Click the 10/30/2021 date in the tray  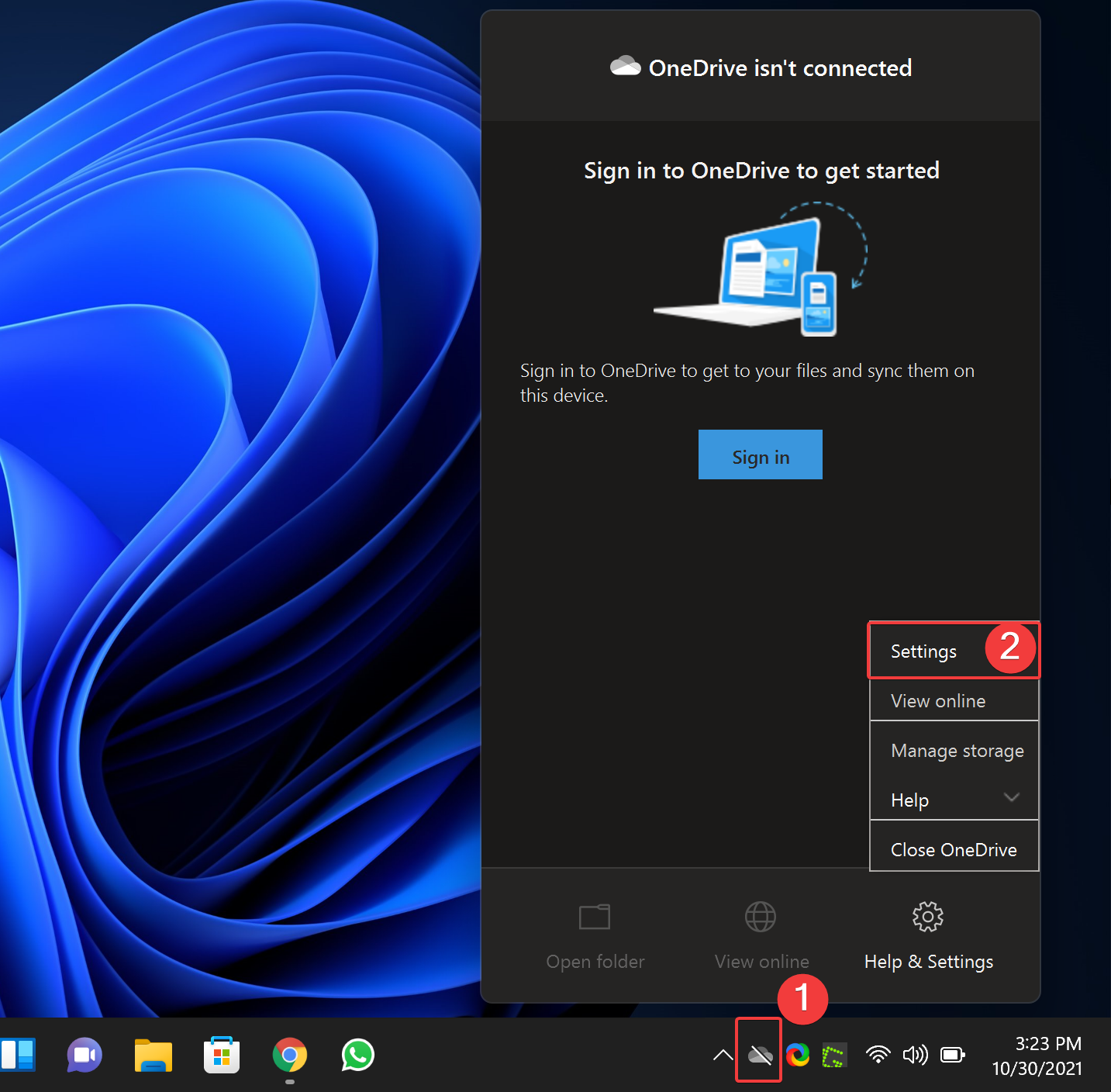(x=1037, y=1068)
